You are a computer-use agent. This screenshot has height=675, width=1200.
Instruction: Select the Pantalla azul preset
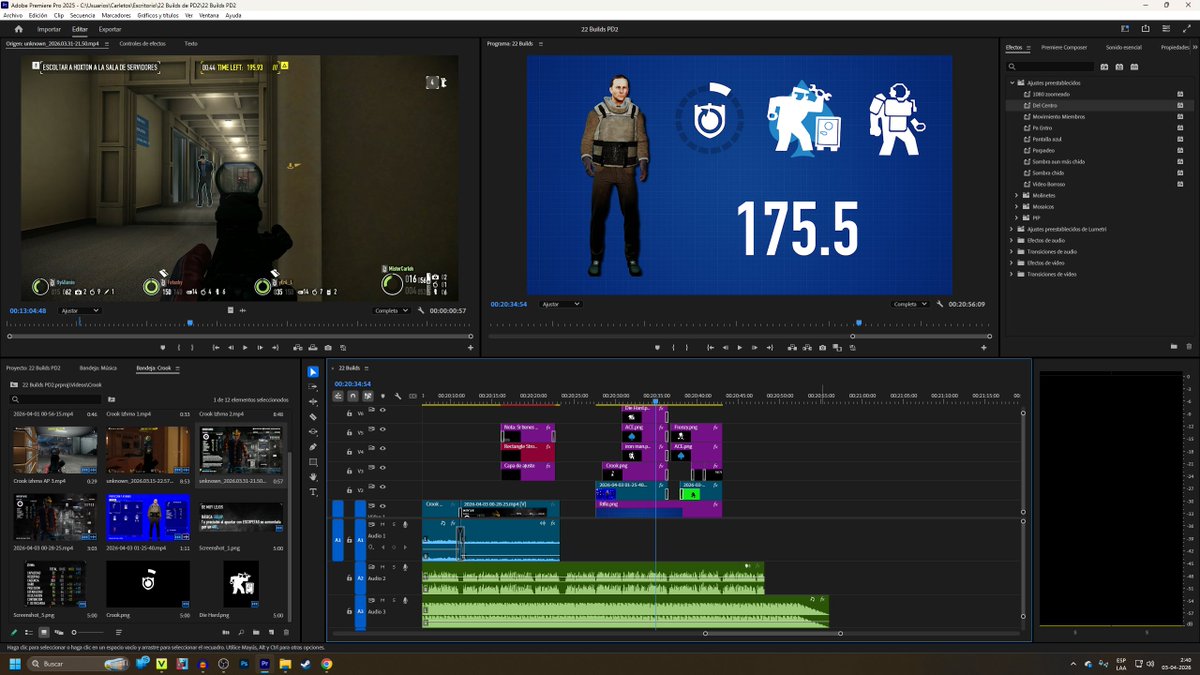click(1048, 139)
